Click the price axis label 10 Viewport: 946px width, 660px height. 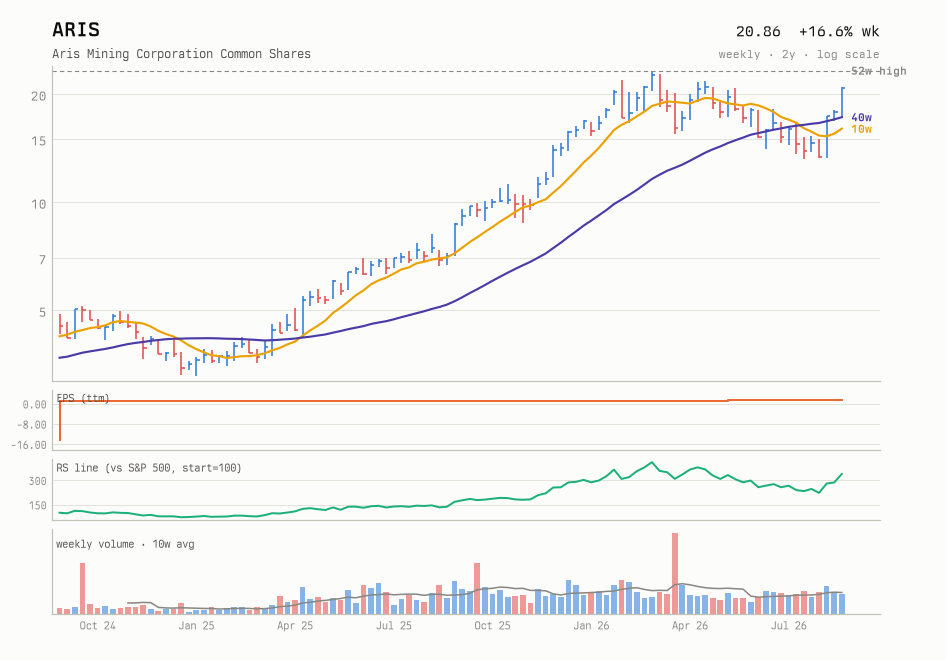39,204
